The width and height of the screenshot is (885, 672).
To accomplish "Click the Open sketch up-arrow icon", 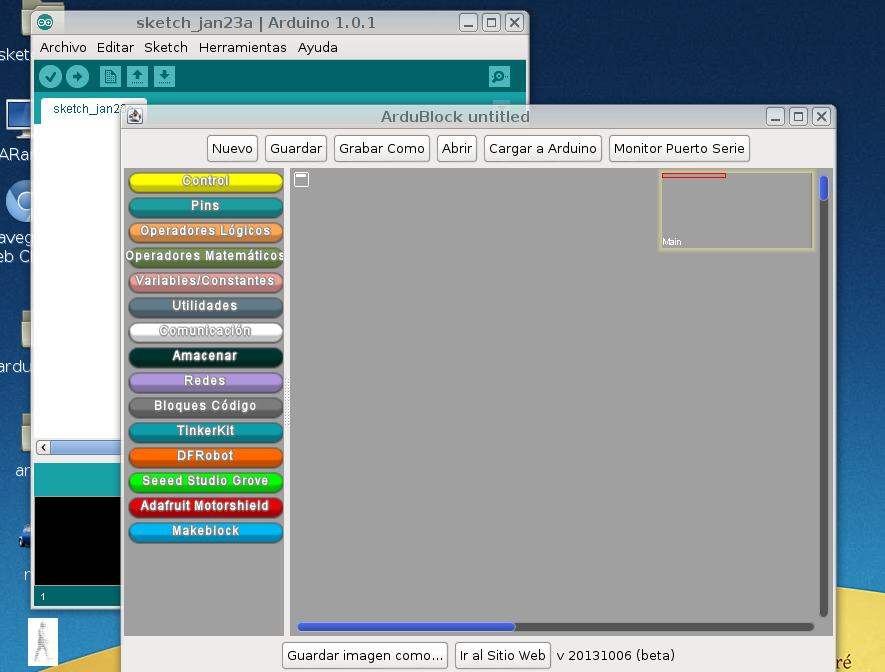I will [137, 76].
